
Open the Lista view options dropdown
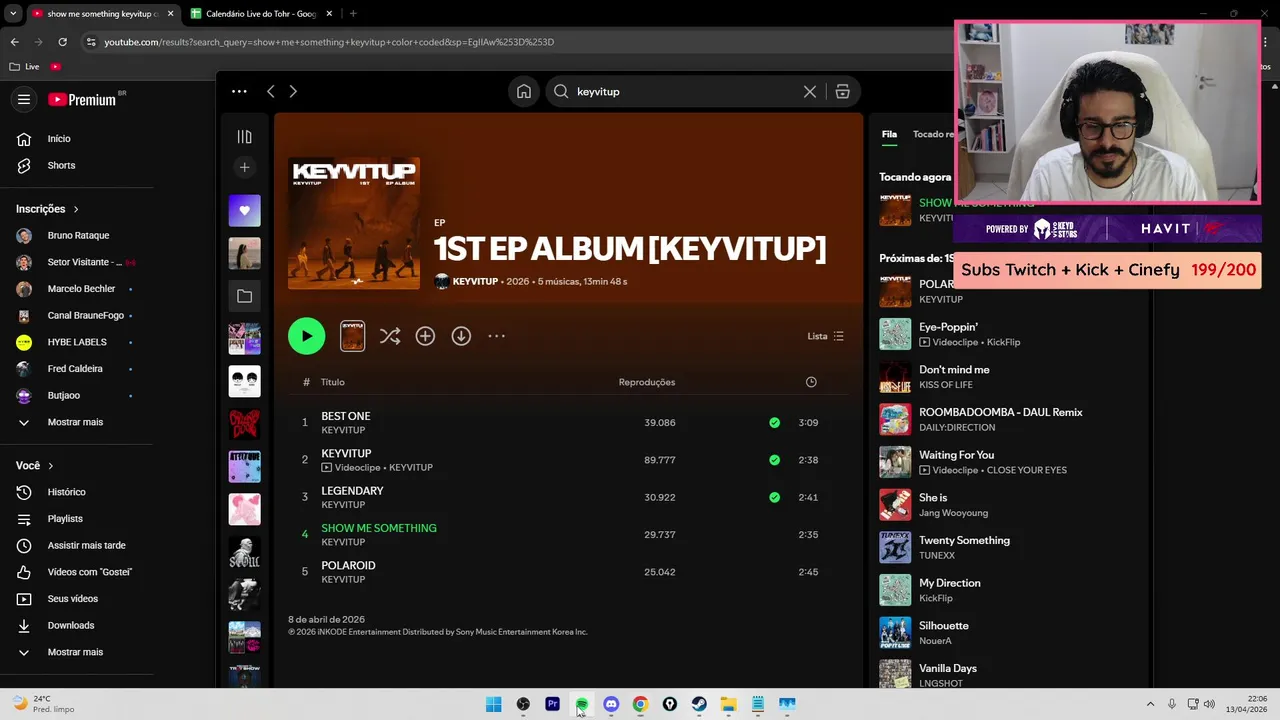pyautogui.click(x=826, y=336)
